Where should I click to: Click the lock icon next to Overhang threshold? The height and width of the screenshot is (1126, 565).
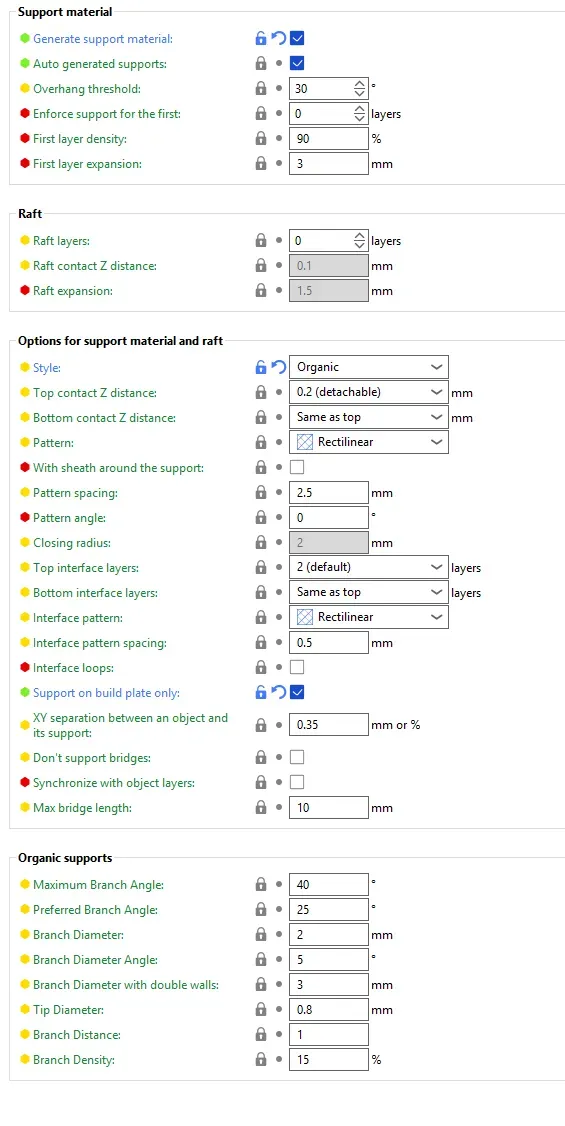(x=261, y=89)
